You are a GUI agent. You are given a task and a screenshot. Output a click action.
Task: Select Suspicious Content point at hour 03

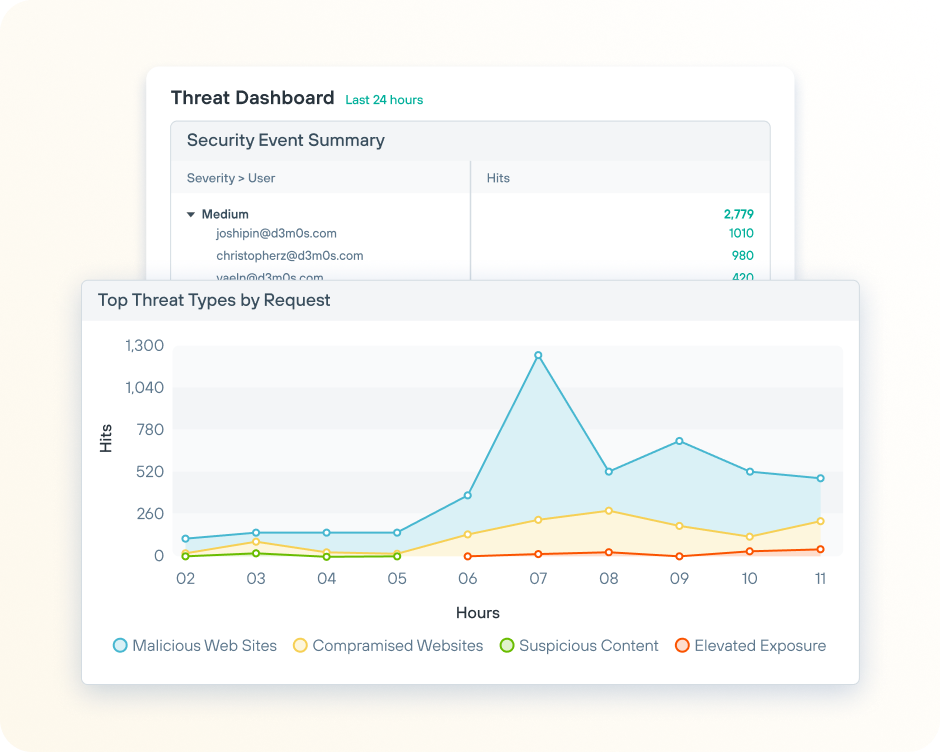256,554
